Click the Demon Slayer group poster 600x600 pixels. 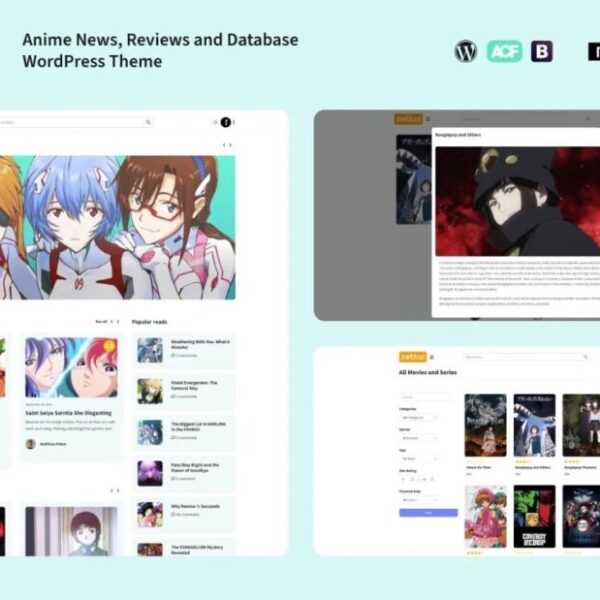pos(581,517)
